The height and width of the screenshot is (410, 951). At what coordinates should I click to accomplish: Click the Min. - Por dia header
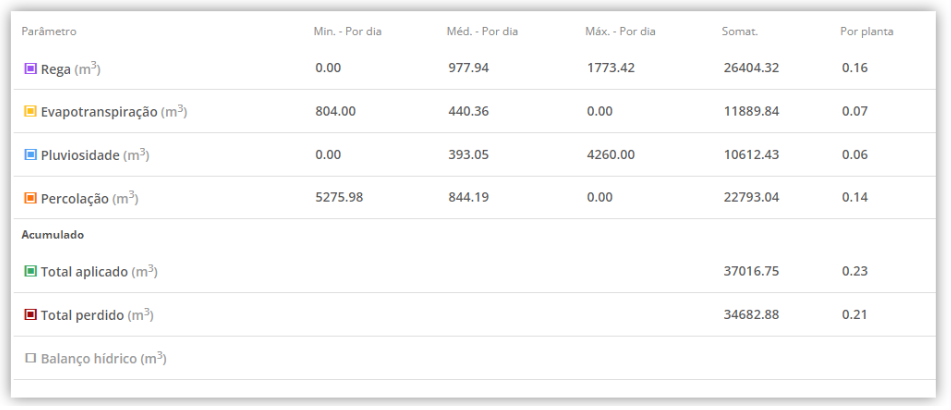[x=348, y=32]
